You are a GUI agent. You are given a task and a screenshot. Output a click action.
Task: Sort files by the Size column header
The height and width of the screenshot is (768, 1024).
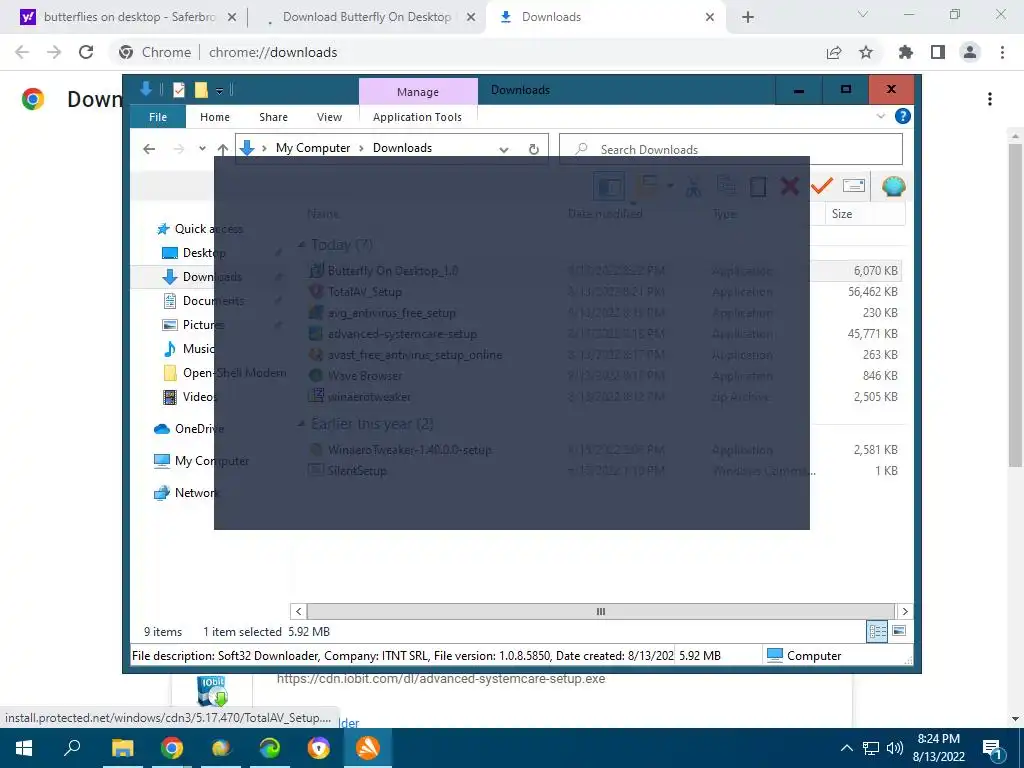(x=842, y=214)
